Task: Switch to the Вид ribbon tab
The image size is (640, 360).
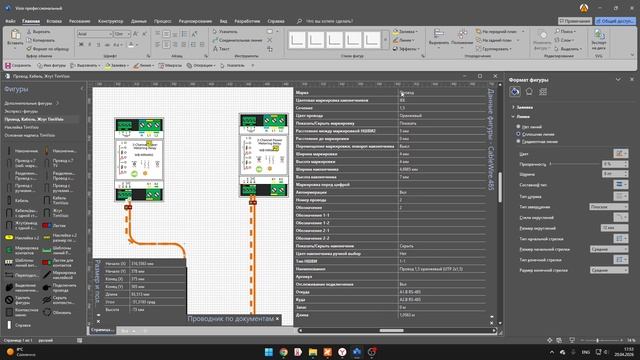Action: (223, 21)
